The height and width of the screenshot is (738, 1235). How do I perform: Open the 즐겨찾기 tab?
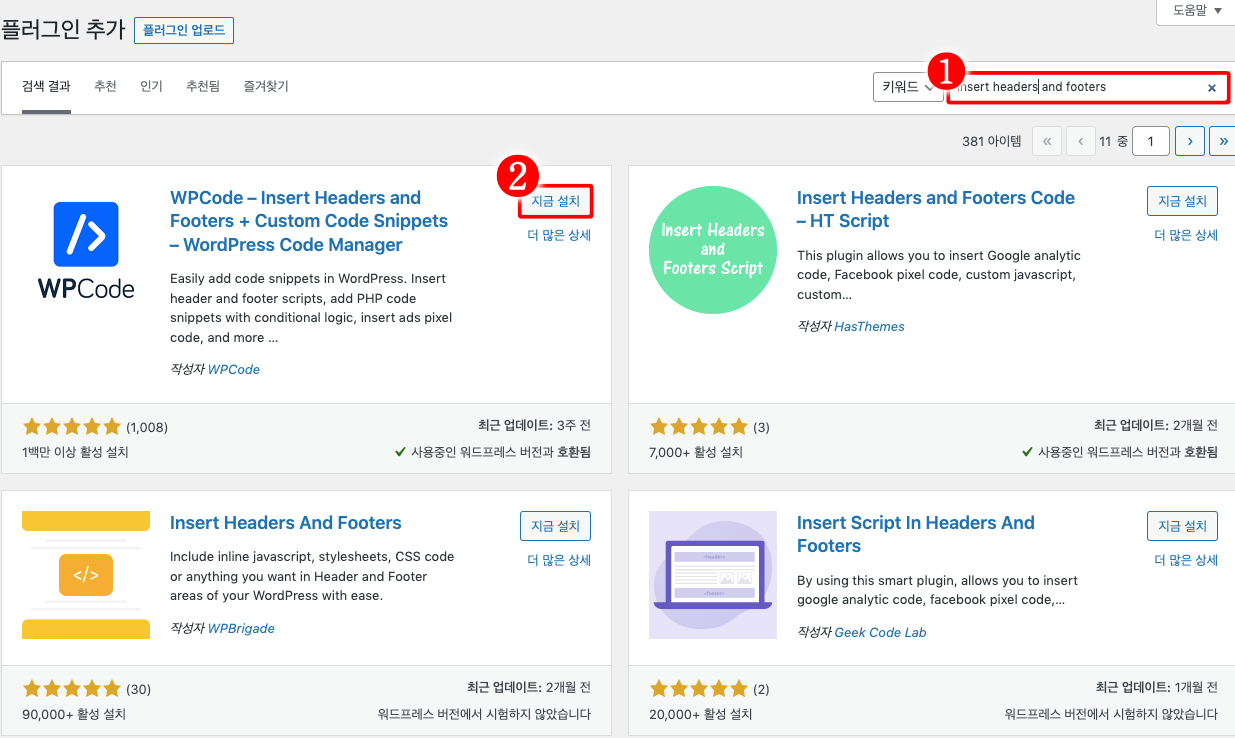266,87
